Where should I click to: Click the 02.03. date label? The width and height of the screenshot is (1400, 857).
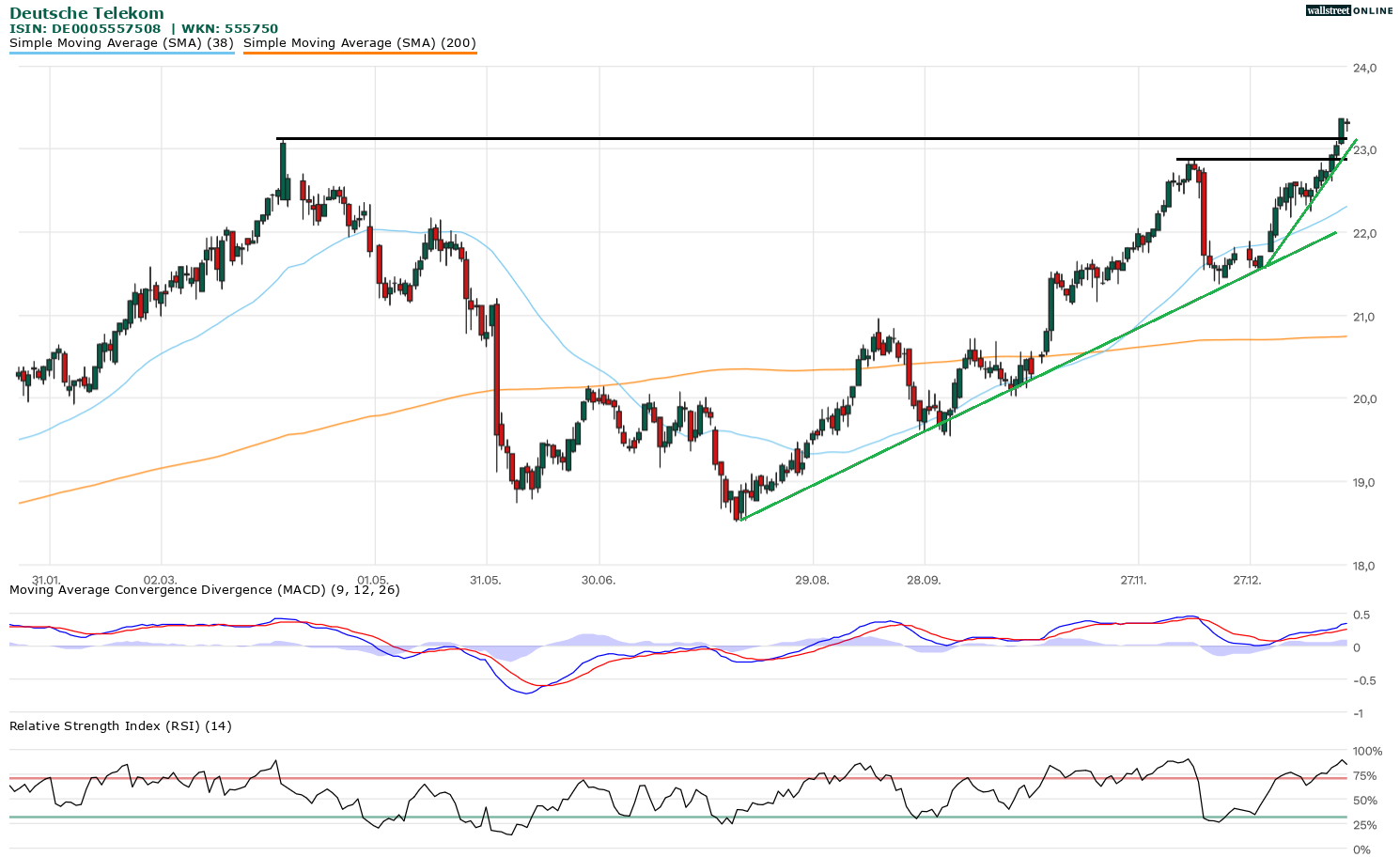160,580
